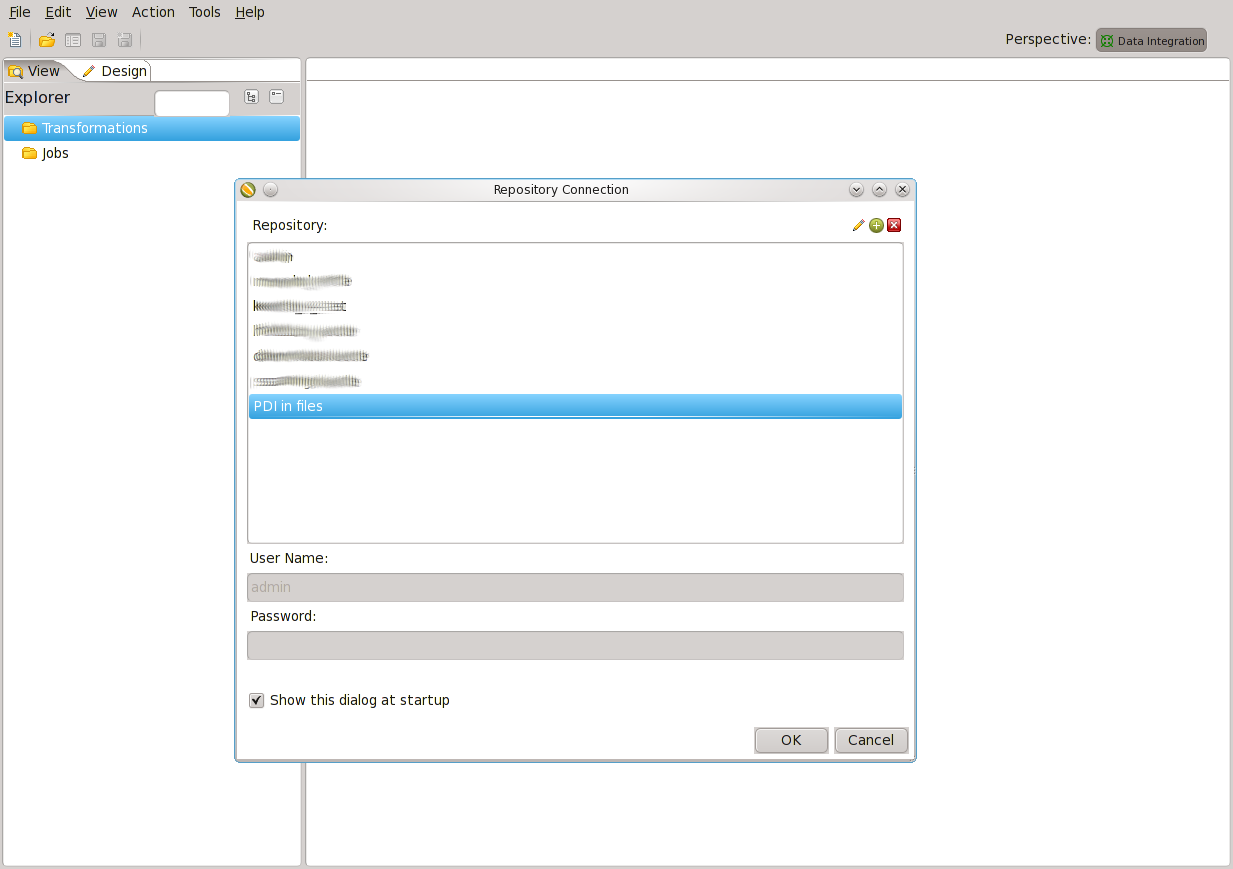Click the round pin button in dialog titlebar

(270, 190)
